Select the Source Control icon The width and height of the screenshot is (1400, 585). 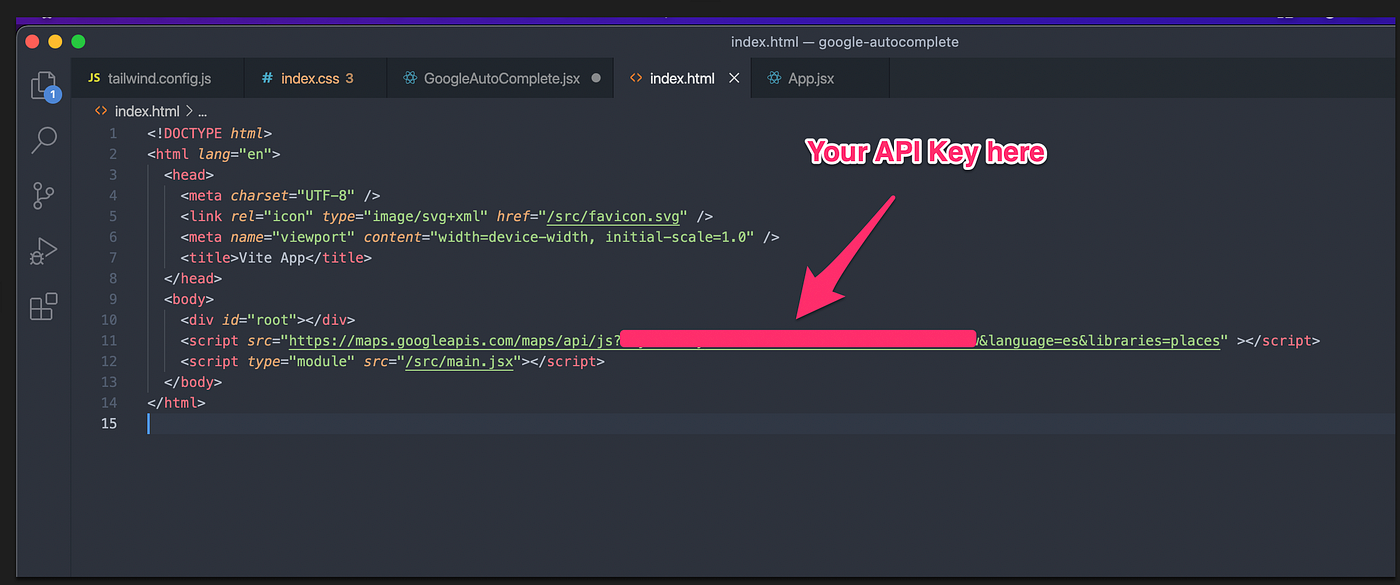pyautogui.click(x=43, y=196)
